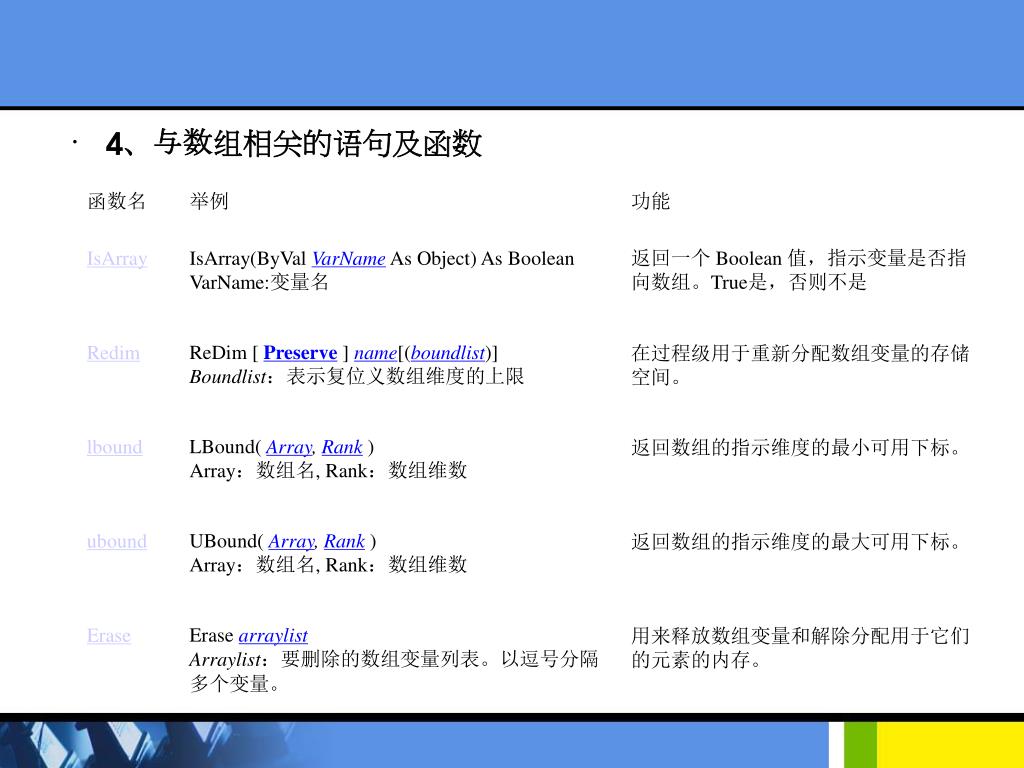The width and height of the screenshot is (1024, 768).
Task: Click the heading 4、与数组相关的语句及函数
Action: click(x=294, y=144)
